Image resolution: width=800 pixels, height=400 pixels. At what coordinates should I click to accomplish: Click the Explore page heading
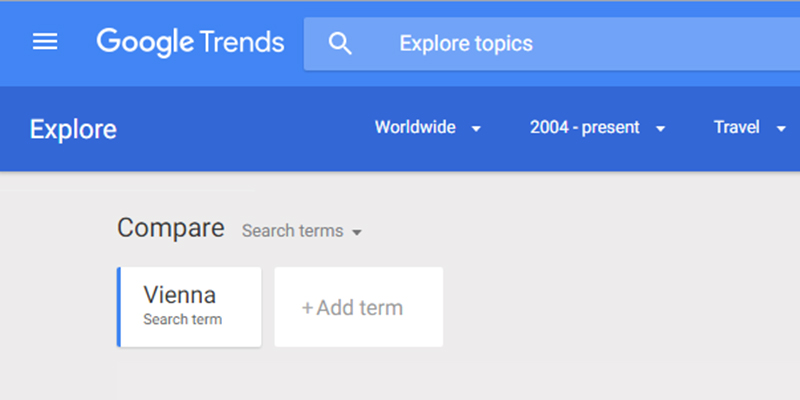[x=73, y=130]
